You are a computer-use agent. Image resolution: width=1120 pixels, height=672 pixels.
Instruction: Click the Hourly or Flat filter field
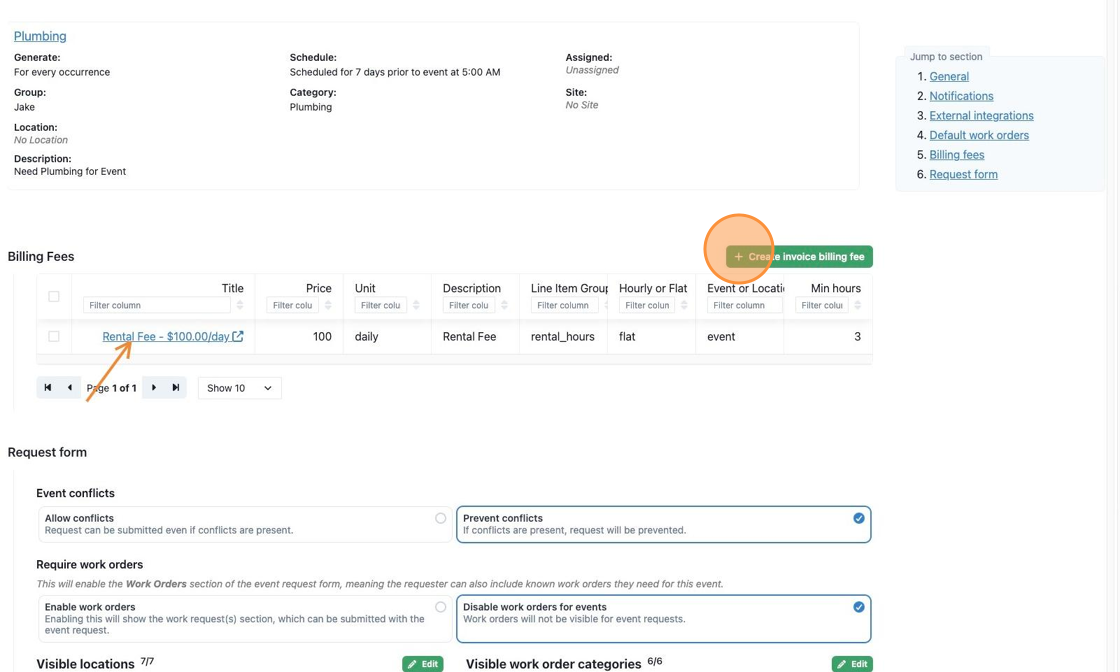[646, 305]
